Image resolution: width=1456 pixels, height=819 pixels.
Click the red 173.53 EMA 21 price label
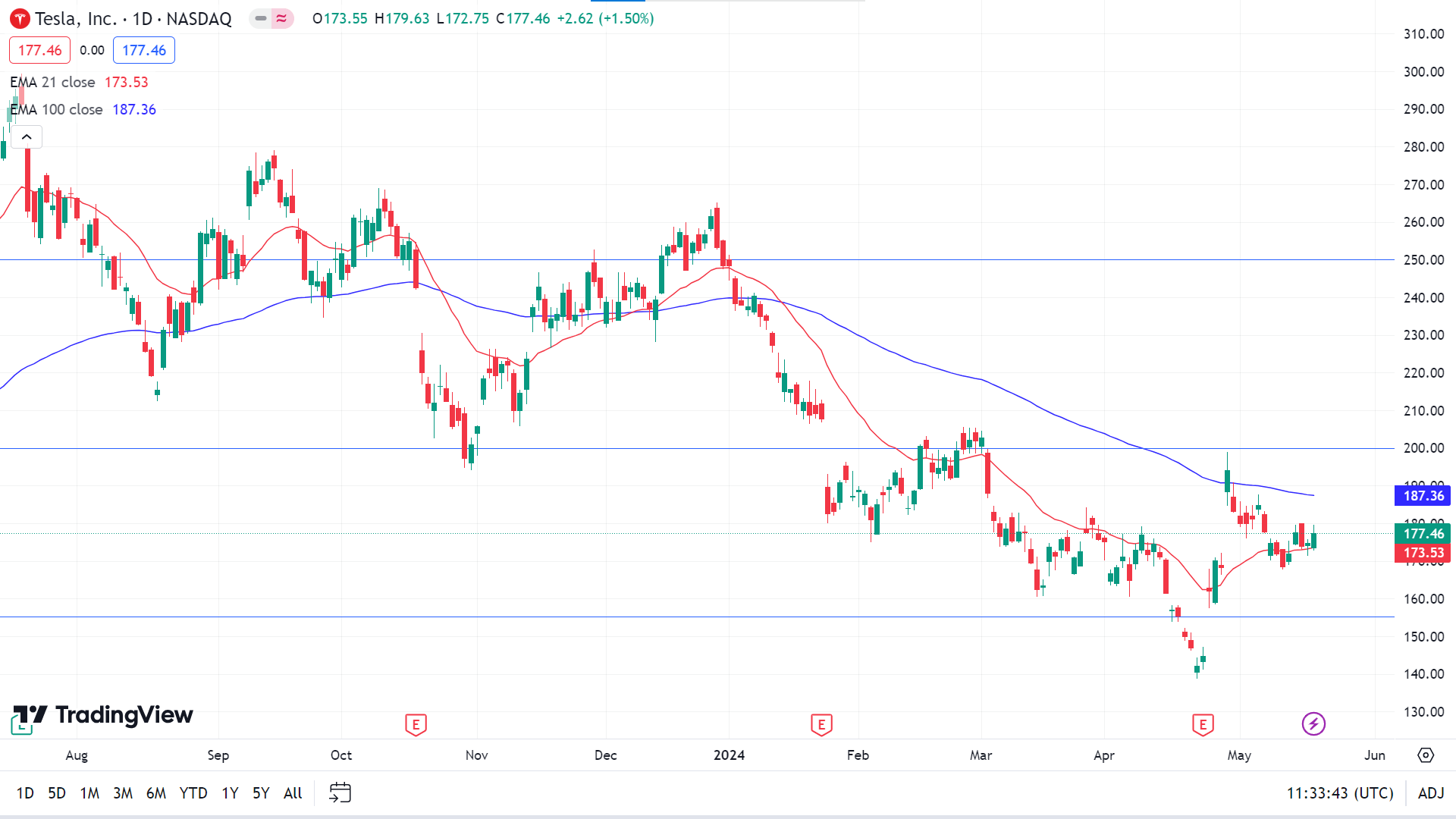[x=1423, y=553]
